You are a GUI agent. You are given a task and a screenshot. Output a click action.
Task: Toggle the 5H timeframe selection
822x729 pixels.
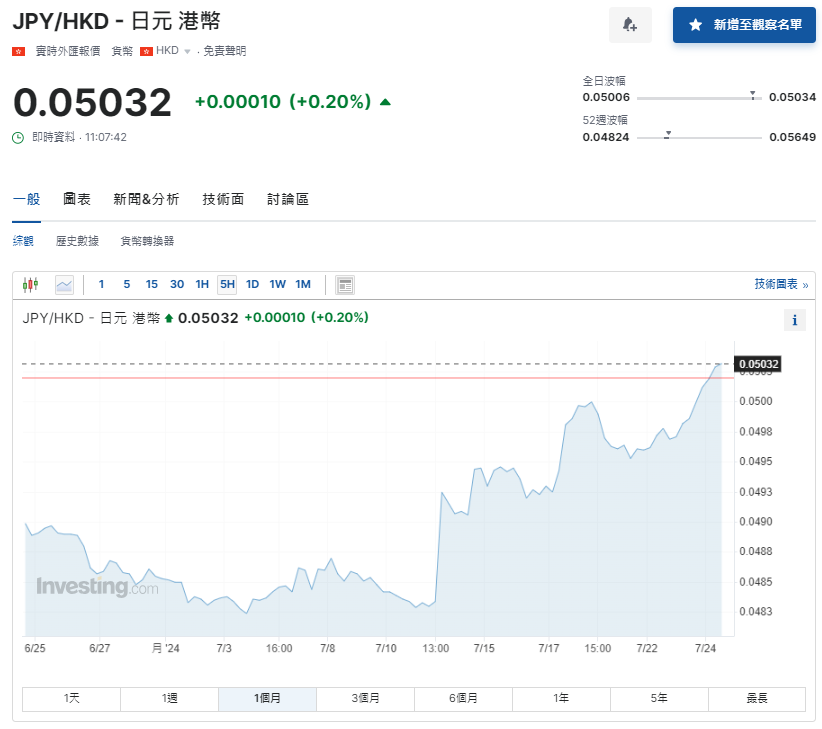coord(226,284)
